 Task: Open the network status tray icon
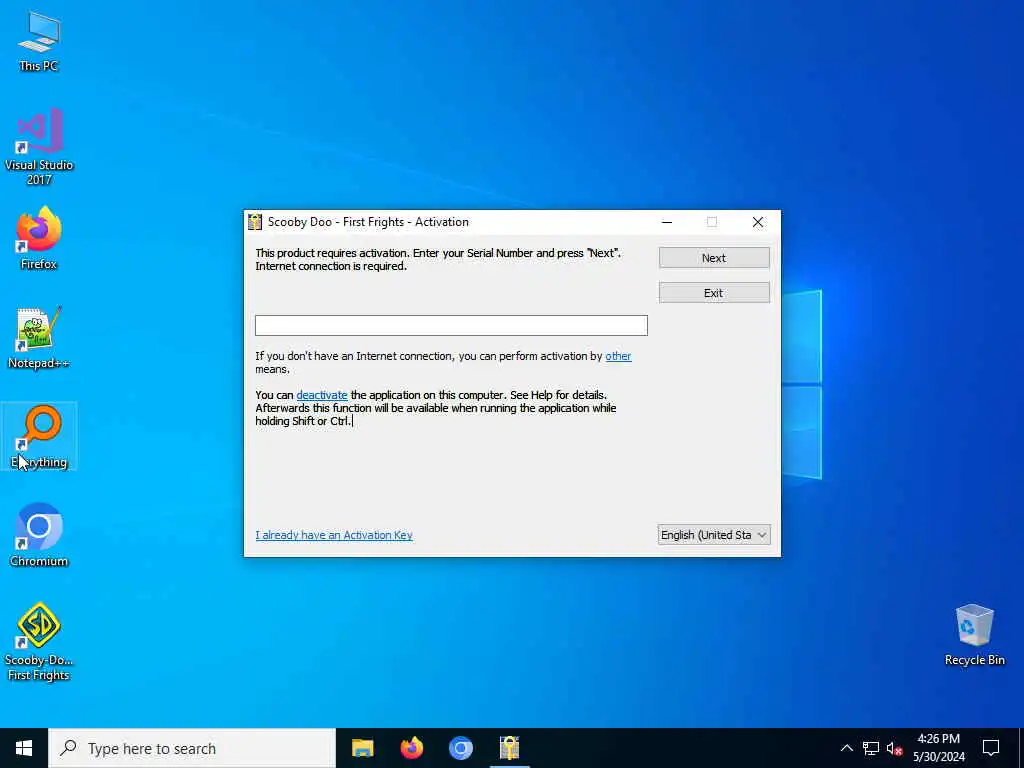pyautogui.click(x=871, y=748)
